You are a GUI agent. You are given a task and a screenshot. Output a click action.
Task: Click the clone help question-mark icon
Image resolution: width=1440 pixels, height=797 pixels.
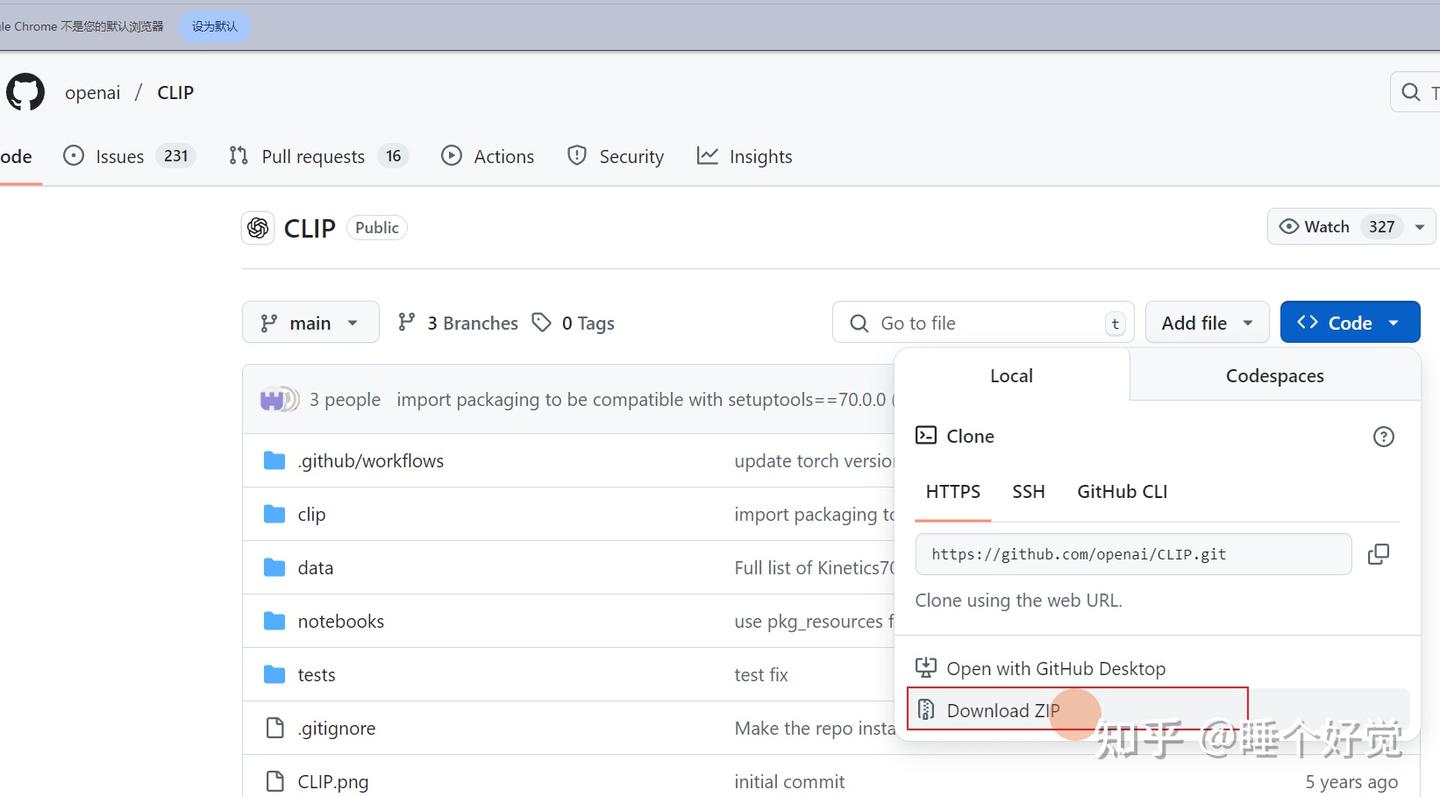[x=1383, y=436]
